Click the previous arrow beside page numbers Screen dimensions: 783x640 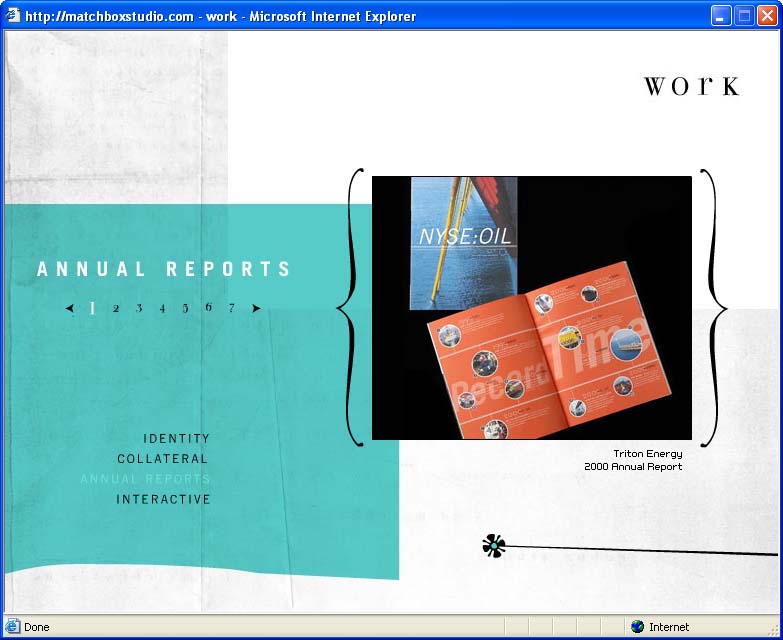point(70,308)
